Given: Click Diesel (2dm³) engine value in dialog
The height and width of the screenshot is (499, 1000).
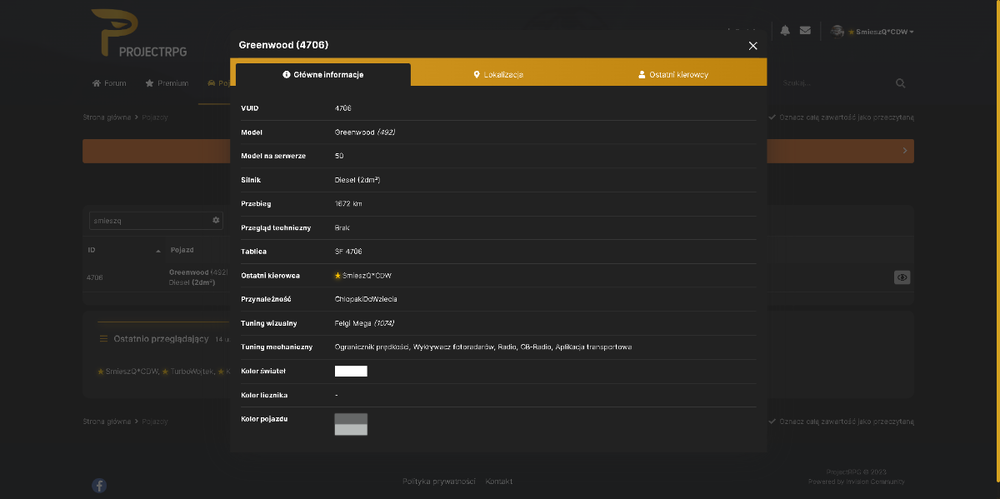Looking at the screenshot, I should (x=357, y=180).
